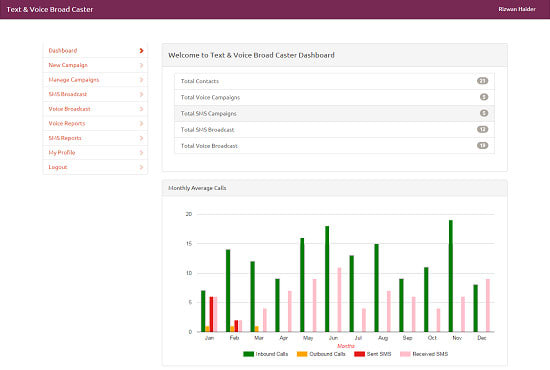Click the Text & Voice Broad Caster title

(50, 9)
